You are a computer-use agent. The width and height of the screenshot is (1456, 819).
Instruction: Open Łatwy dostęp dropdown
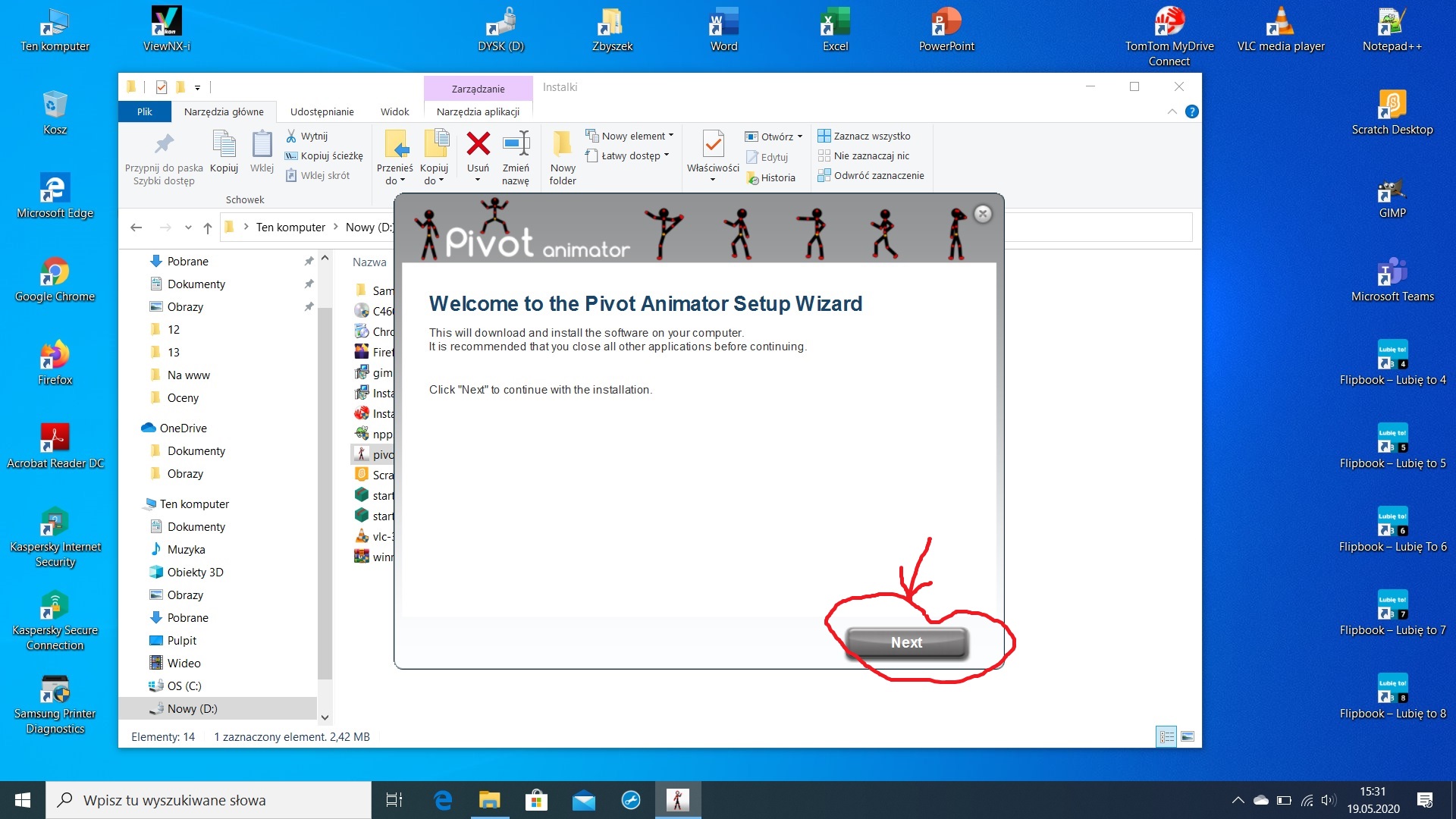pos(627,155)
